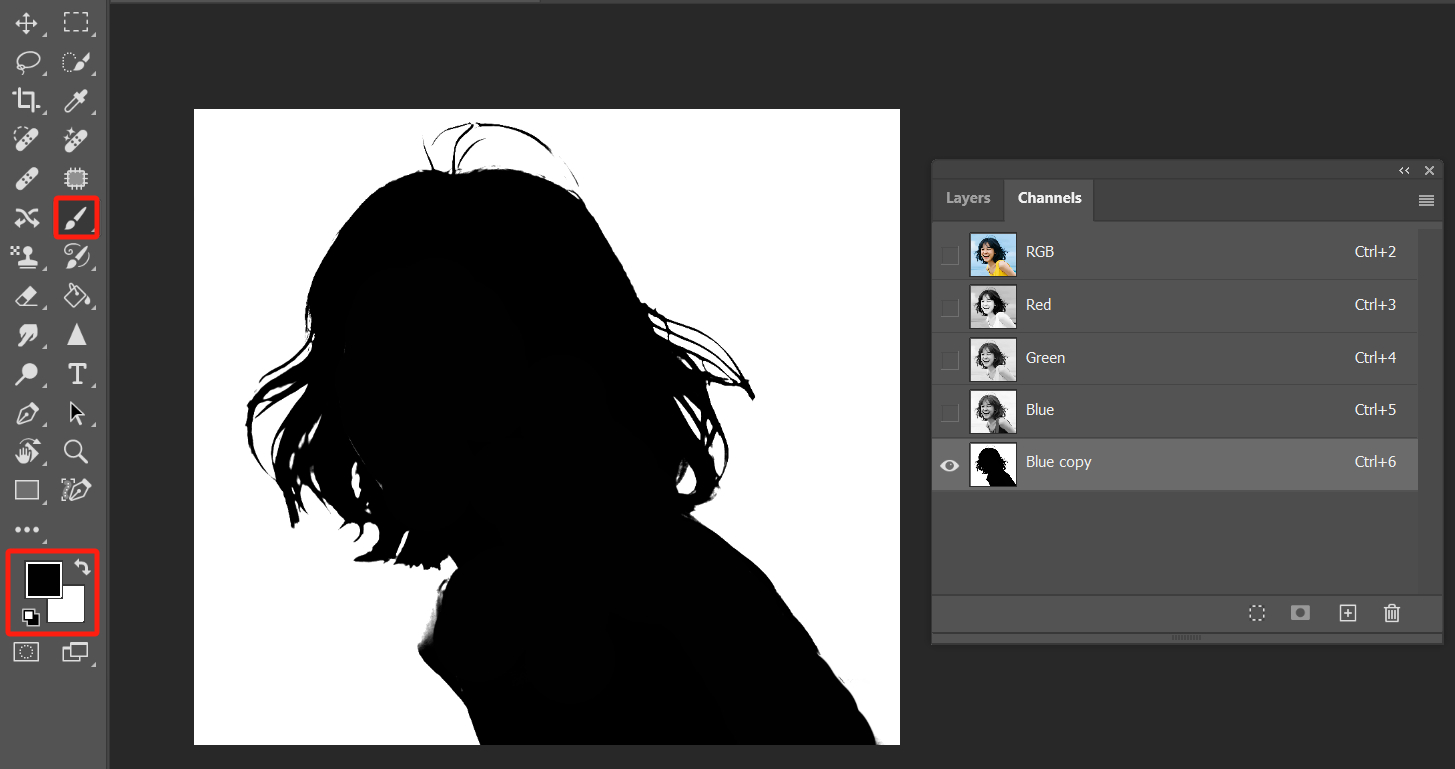This screenshot has width=1455, height=769.
Task: Load channel as selection
Action: coord(1257,613)
